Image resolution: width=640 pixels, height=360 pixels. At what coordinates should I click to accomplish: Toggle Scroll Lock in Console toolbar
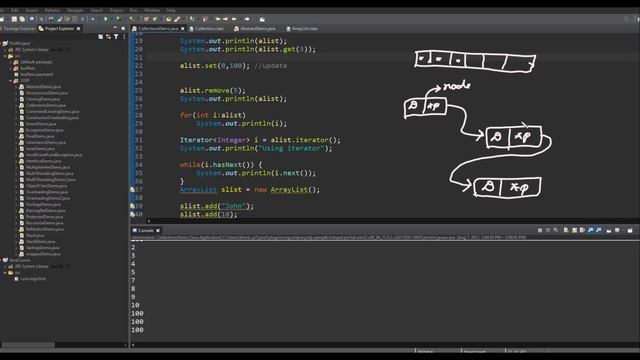point(574,231)
